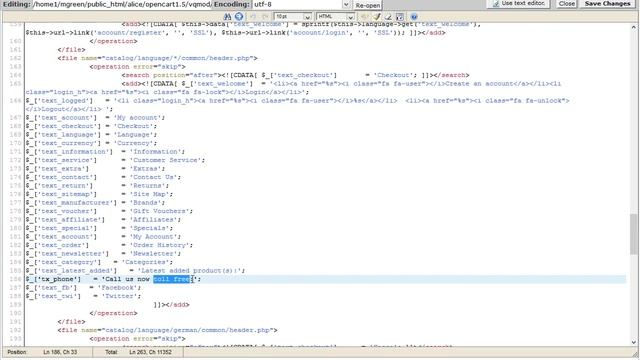Click the 'Ln 186, Ch 33' position status
640x360 pixels.
pos(60,352)
